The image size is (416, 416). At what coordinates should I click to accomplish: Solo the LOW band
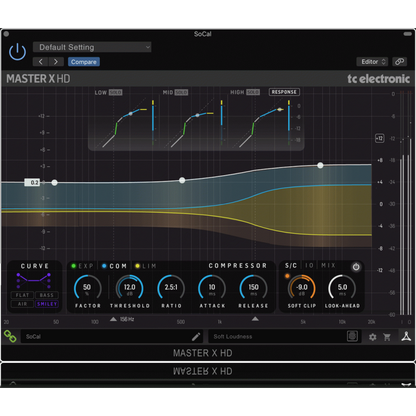click(x=116, y=92)
